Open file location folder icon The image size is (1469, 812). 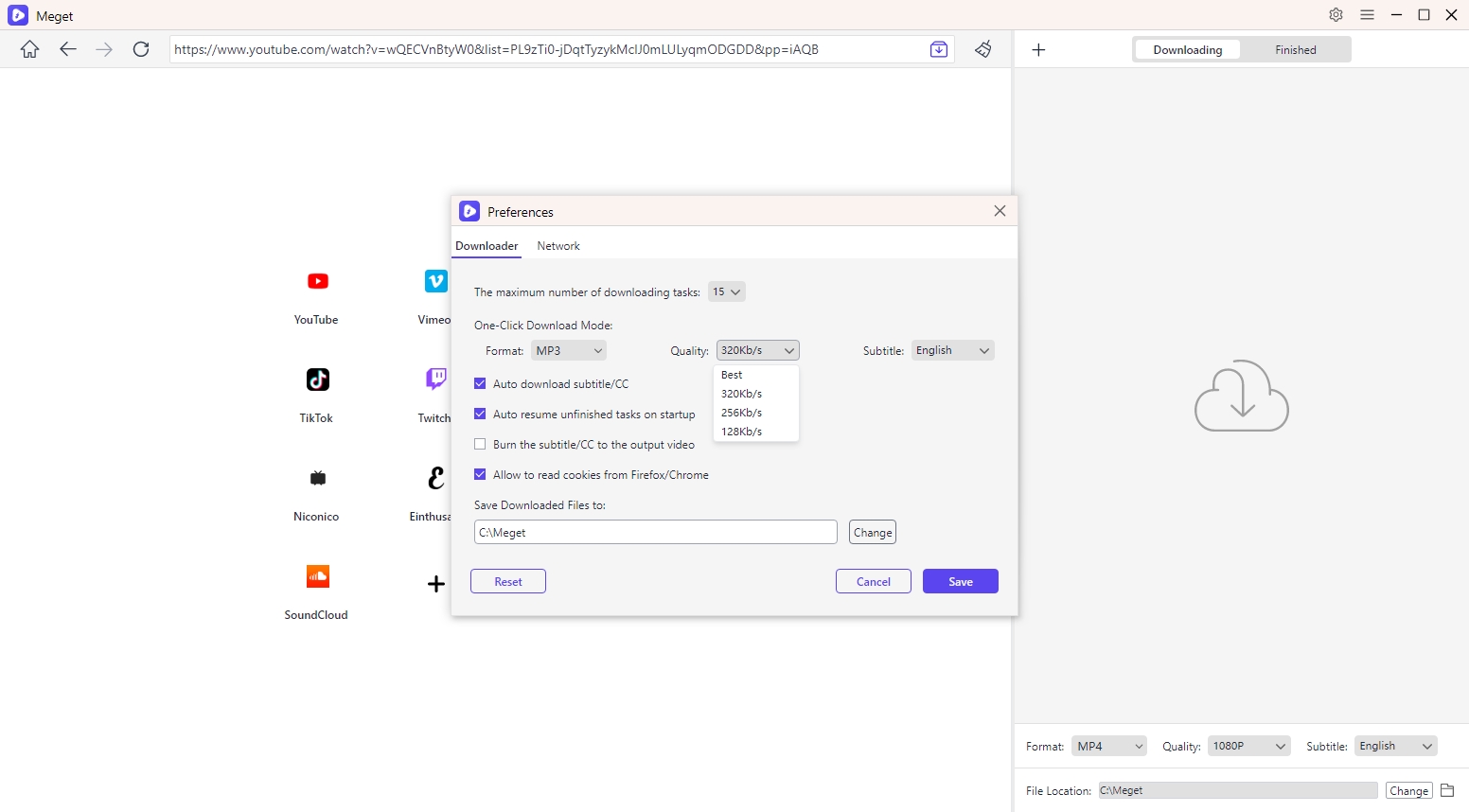(x=1447, y=790)
